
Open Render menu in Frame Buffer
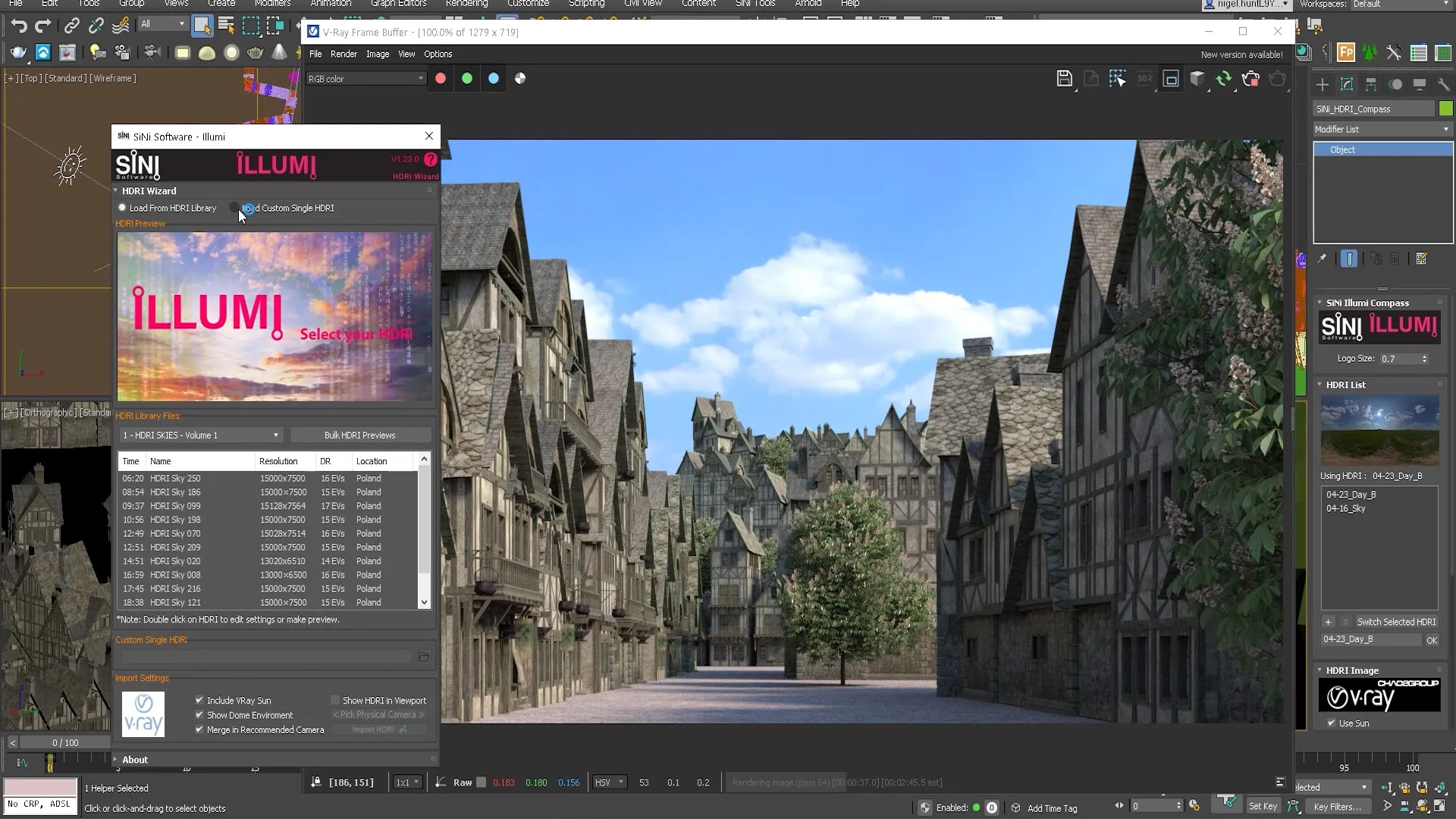(344, 54)
